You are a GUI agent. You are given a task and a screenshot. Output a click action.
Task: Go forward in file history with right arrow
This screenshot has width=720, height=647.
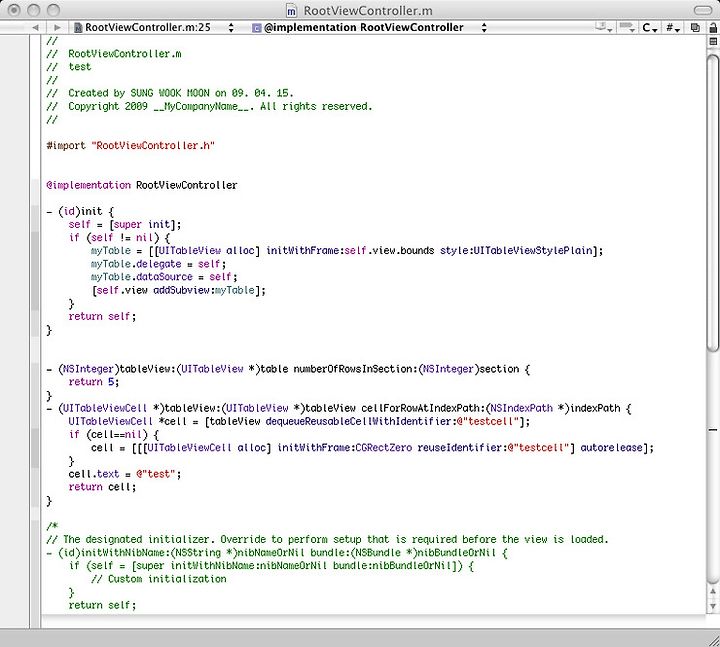pyautogui.click(x=57, y=28)
